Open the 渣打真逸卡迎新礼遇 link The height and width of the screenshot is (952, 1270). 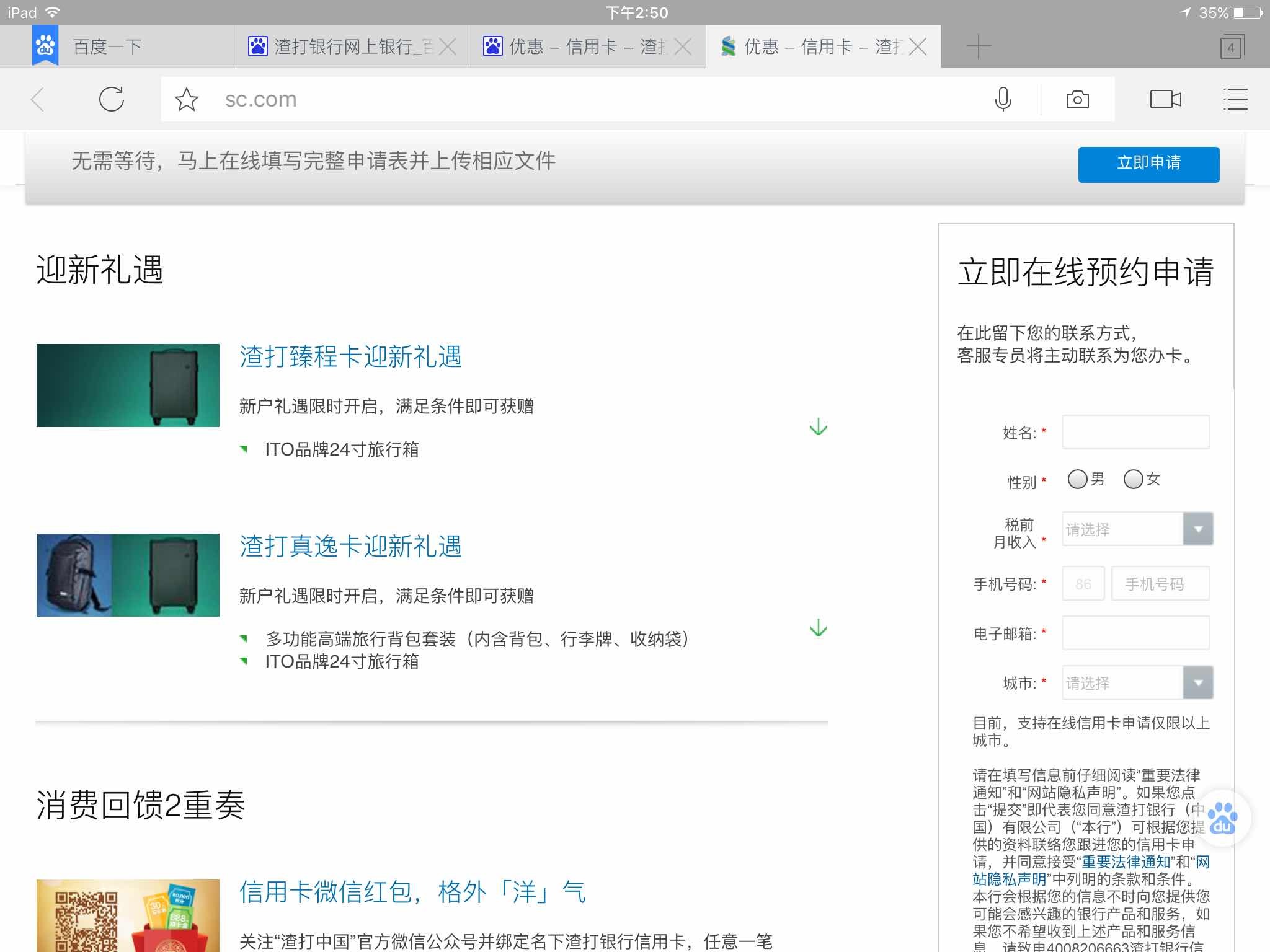tap(350, 547)
